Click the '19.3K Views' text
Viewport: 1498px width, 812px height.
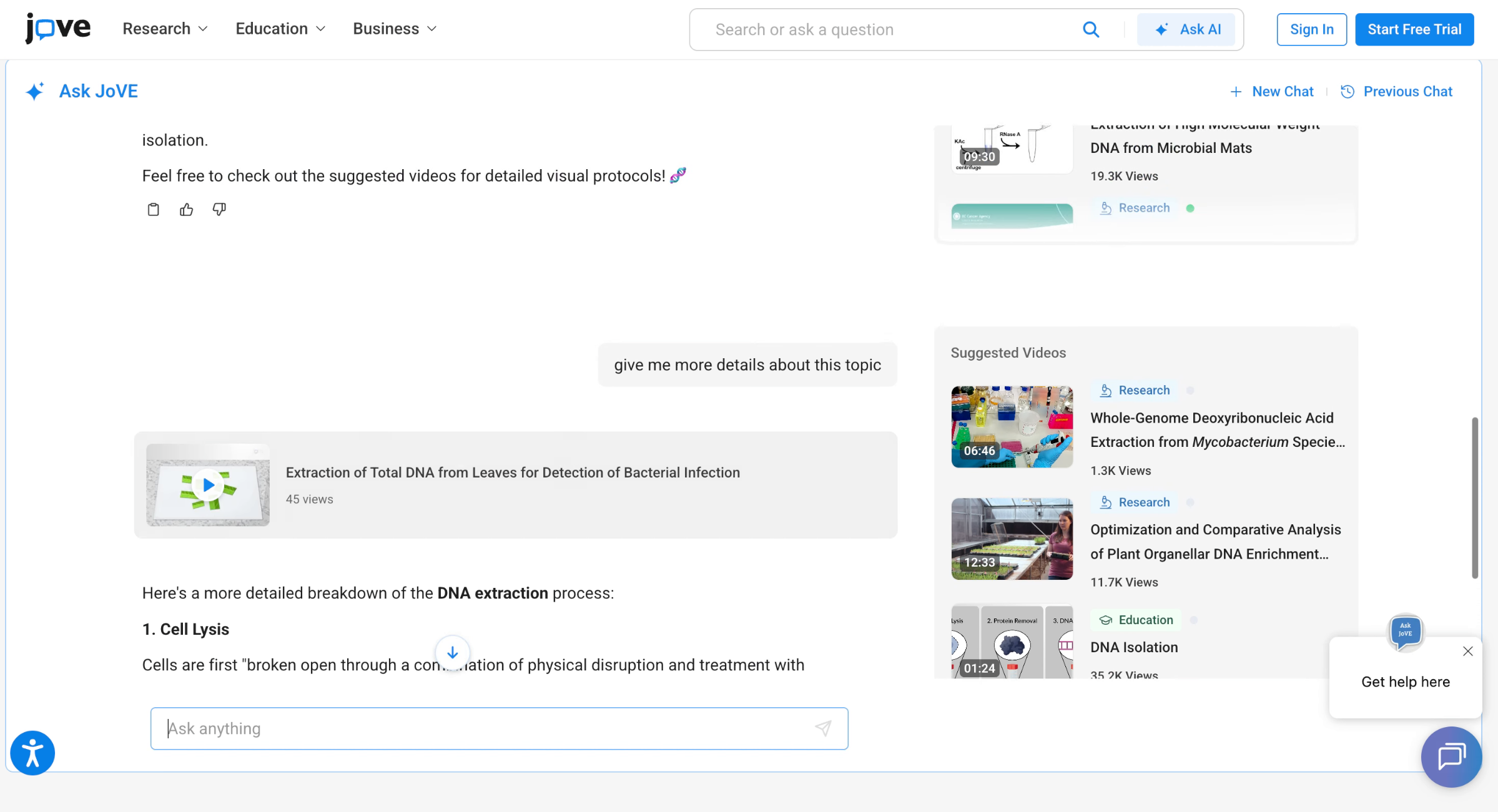pyautogui.click(x=1124, y=176)
